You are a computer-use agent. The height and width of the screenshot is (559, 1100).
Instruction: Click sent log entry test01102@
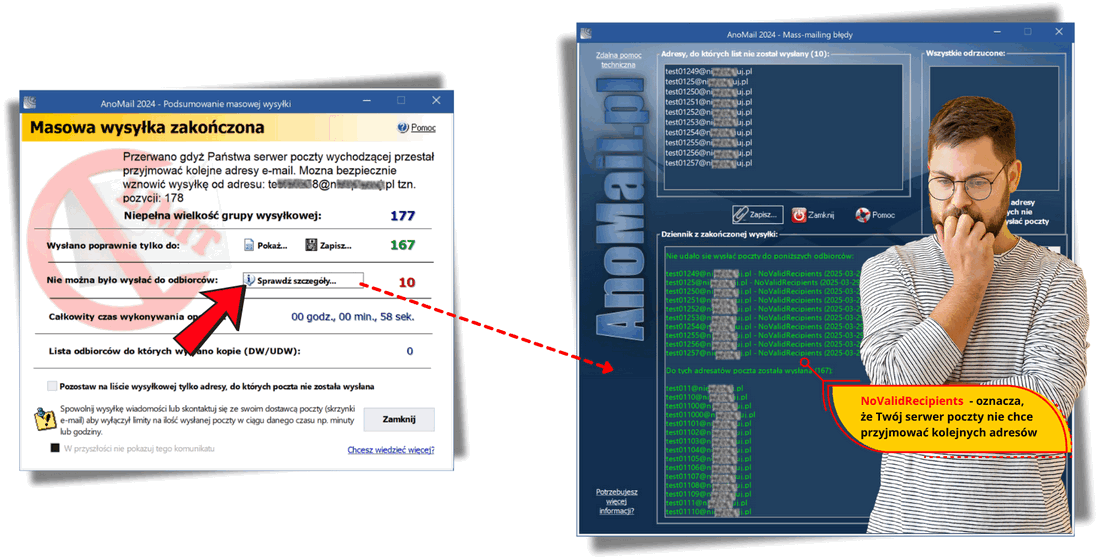tap(709, 433)
